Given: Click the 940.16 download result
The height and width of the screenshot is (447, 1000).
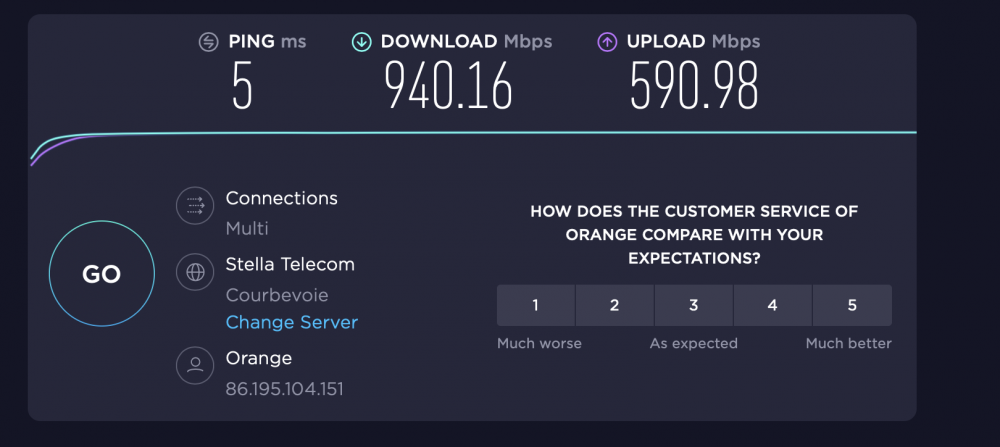Looking at the screenshot, I should pos(449,85).
